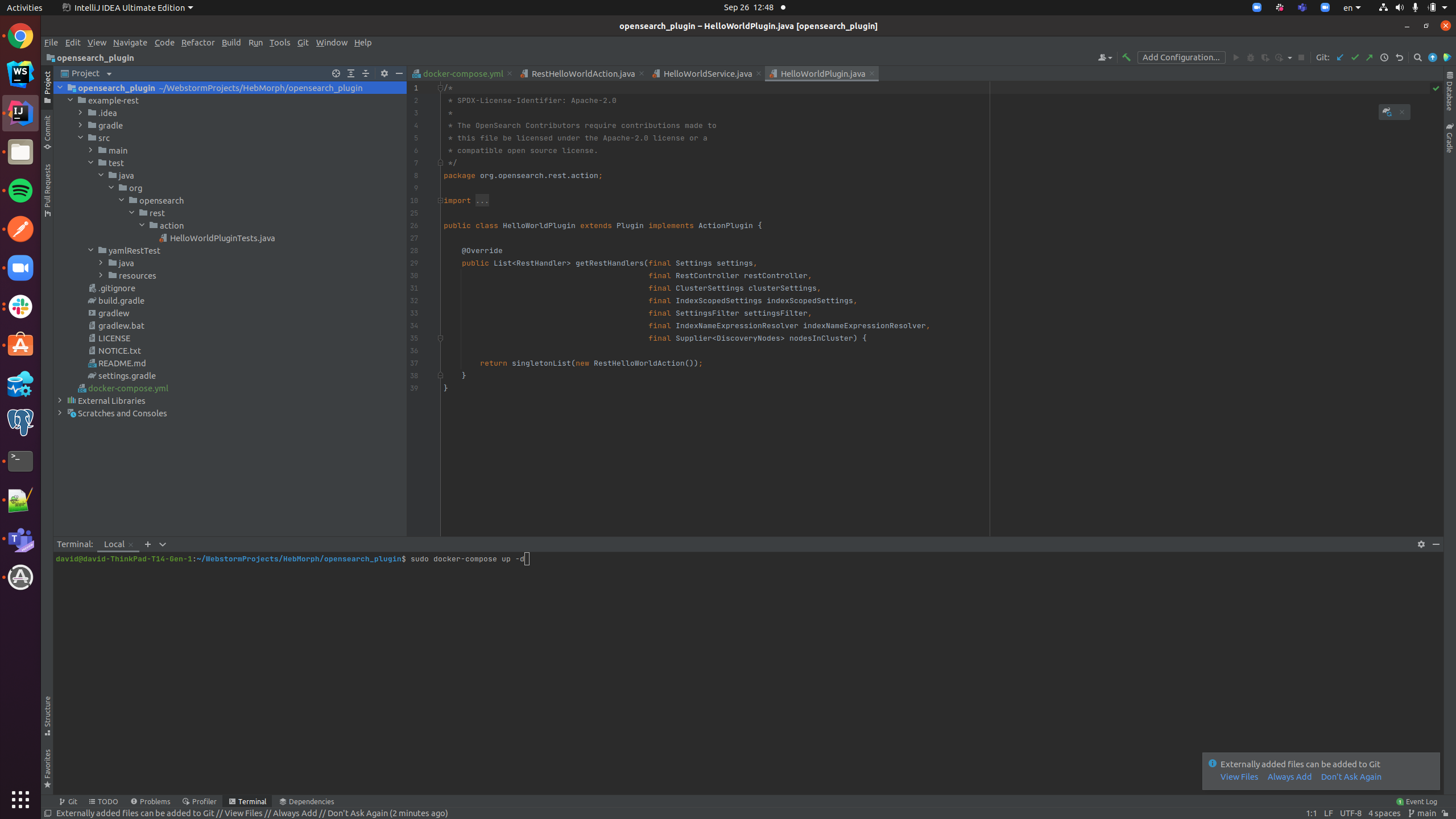Image resolution: width=1456 pixels, height=819 pixels.
Task: Click the Git update project arrow icon
Action: [x=1340, y=57]
